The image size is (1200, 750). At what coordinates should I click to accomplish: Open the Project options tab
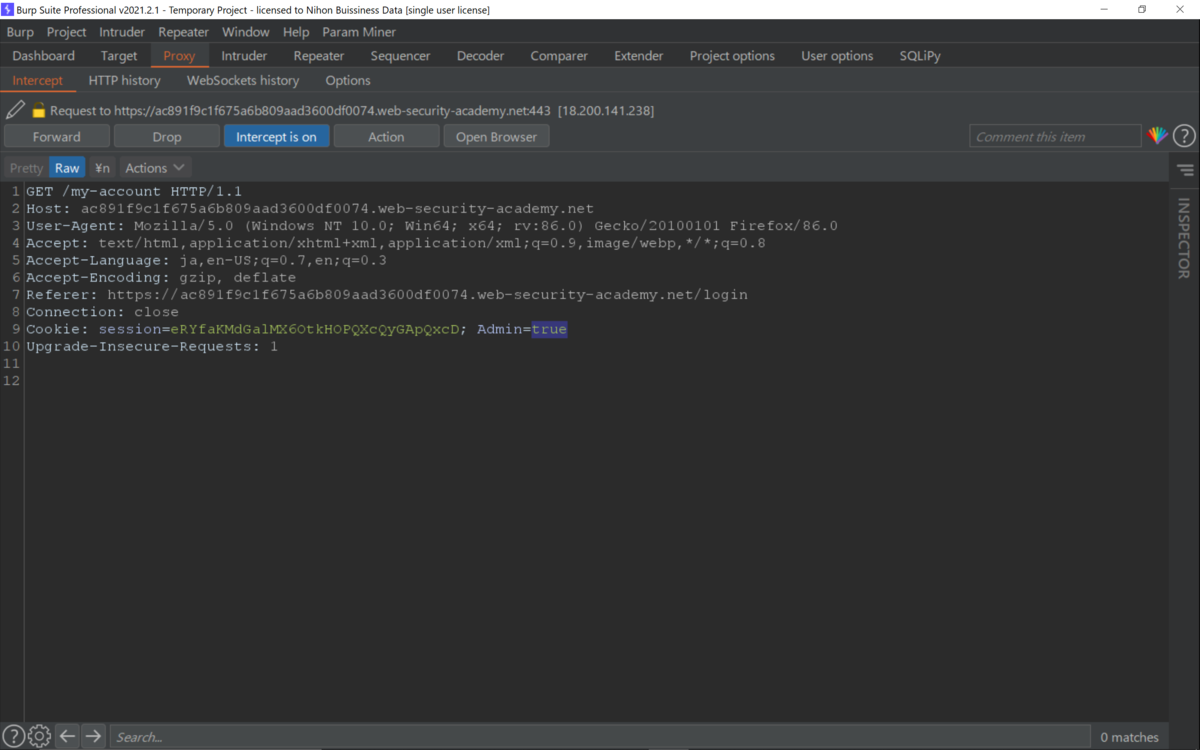coord(732,56)
